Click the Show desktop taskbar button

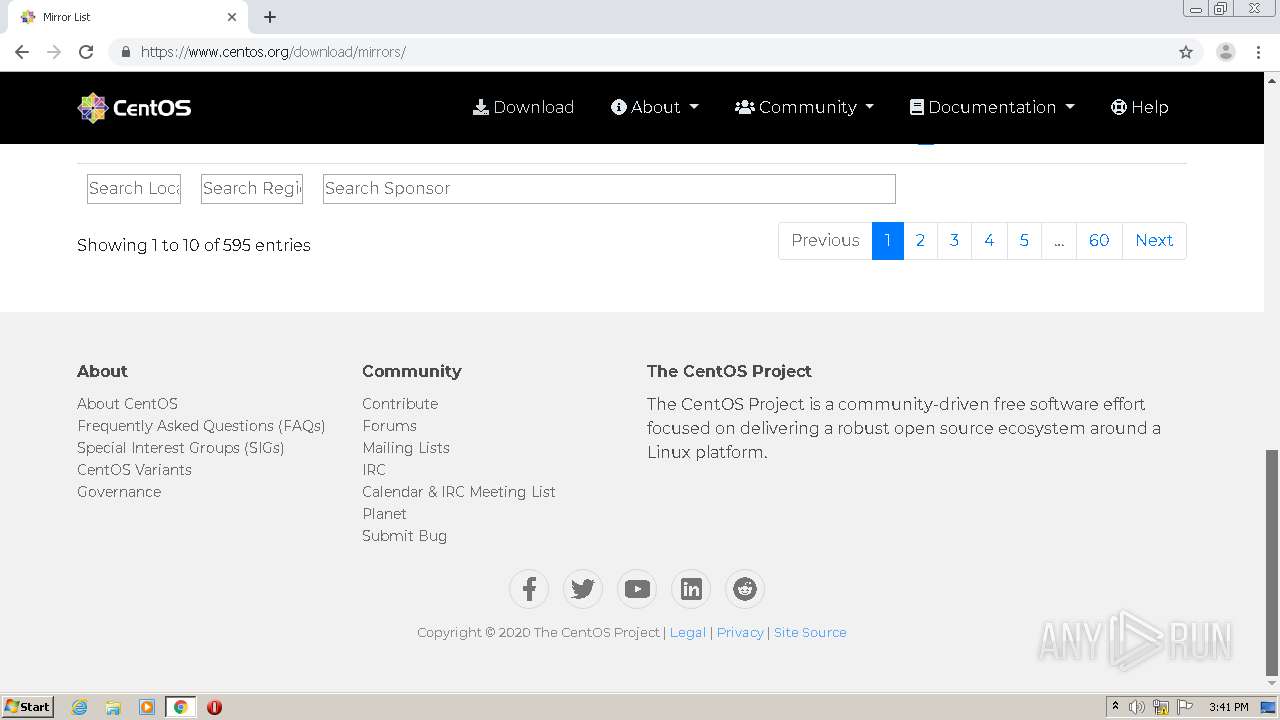point(1269,707)
